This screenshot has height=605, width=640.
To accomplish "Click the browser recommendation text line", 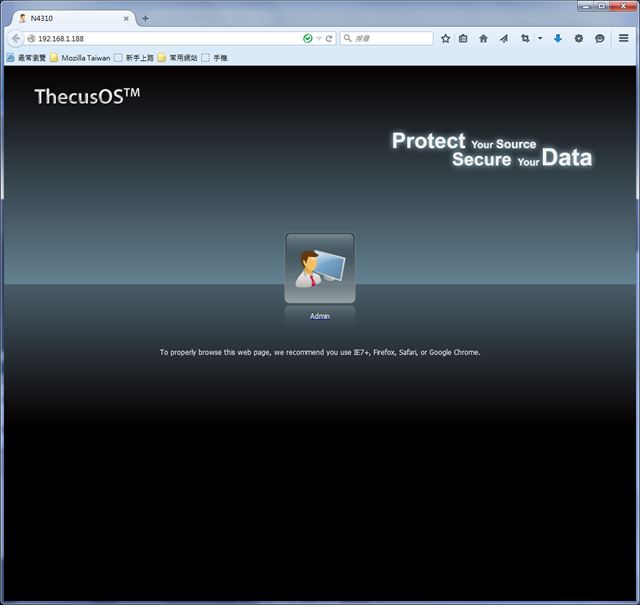I will click(x=320, y=352).
